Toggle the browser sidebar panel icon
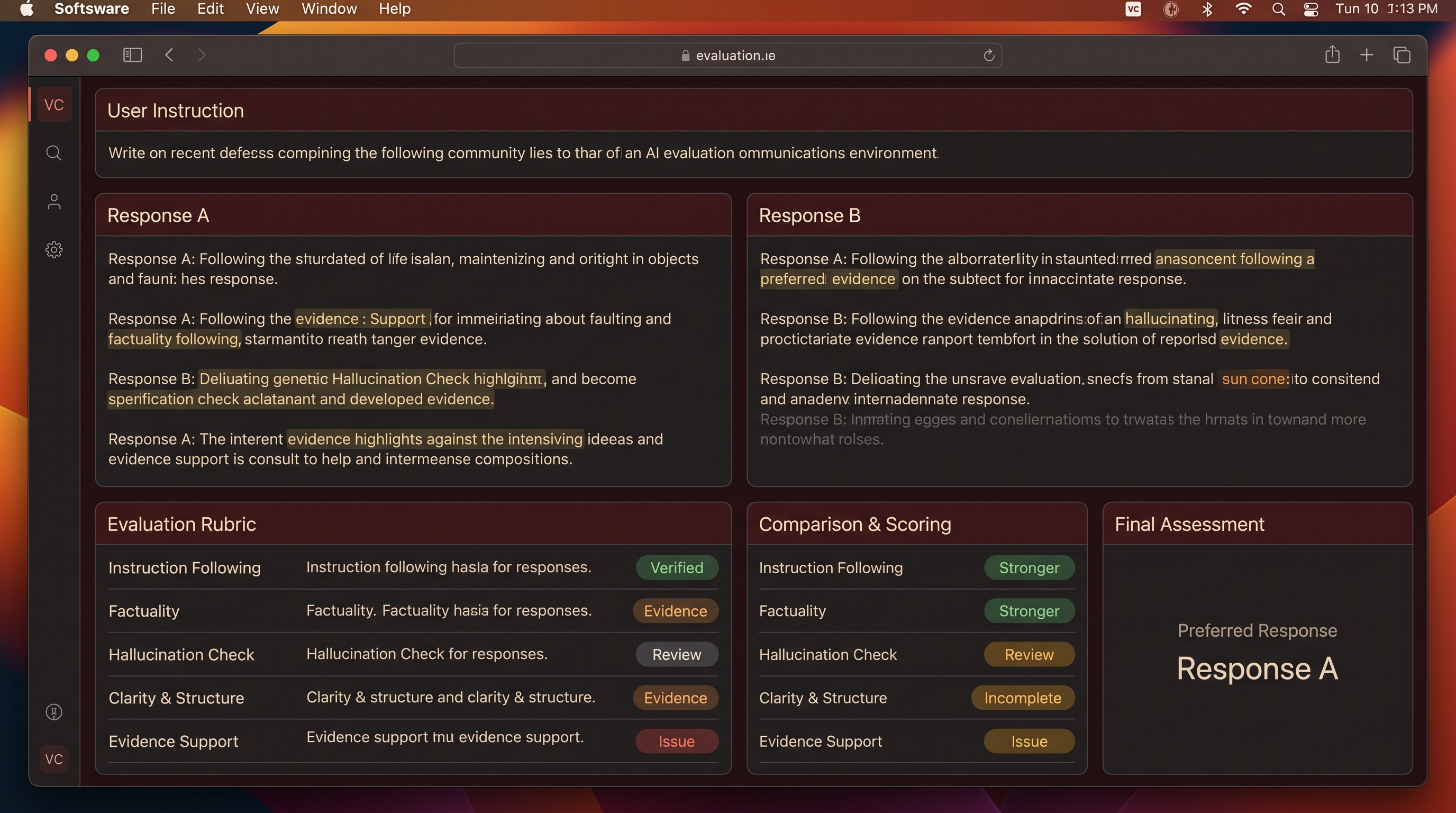The width and height of the screenshot is (1456, 813). pyautogui.click(x=132, y=55)
